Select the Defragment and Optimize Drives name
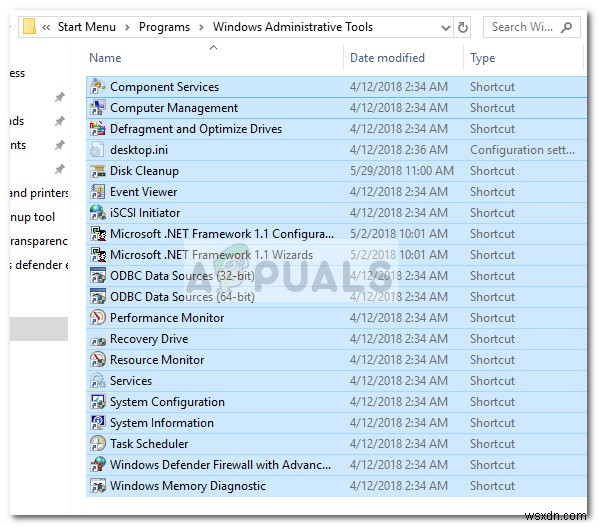Viewport: 598px width, 526px height. pos(196,129)
